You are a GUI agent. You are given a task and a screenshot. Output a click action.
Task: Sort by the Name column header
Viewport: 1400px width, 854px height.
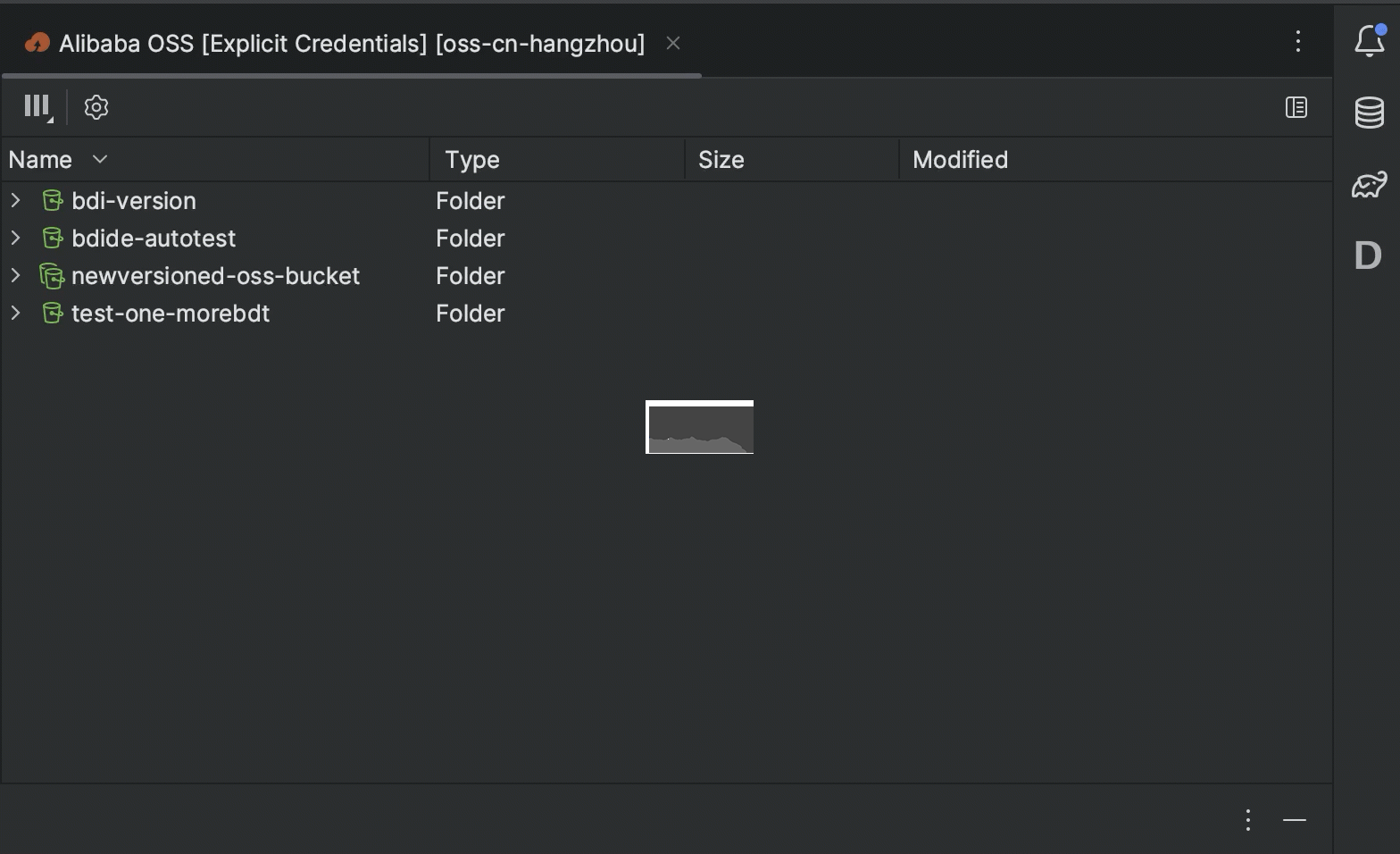(x=41, y=160)
